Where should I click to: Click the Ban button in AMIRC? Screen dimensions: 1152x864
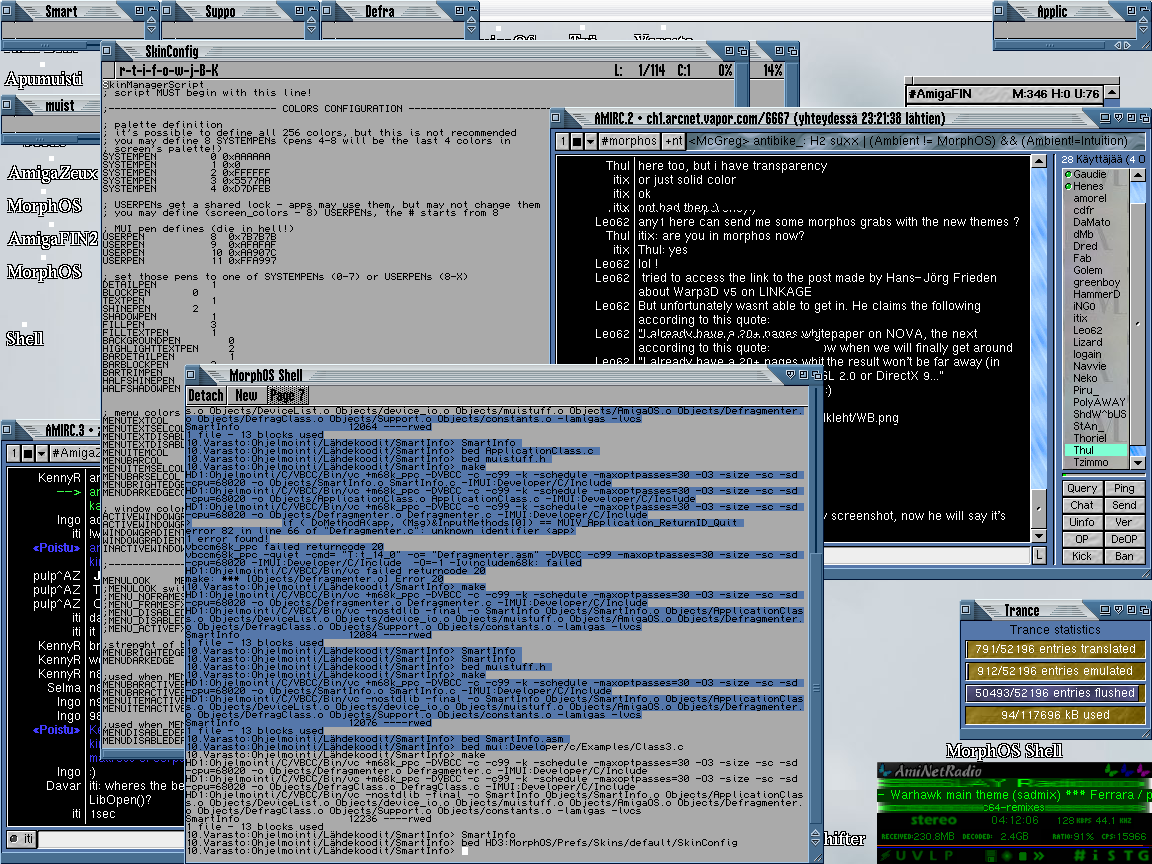1123,556
